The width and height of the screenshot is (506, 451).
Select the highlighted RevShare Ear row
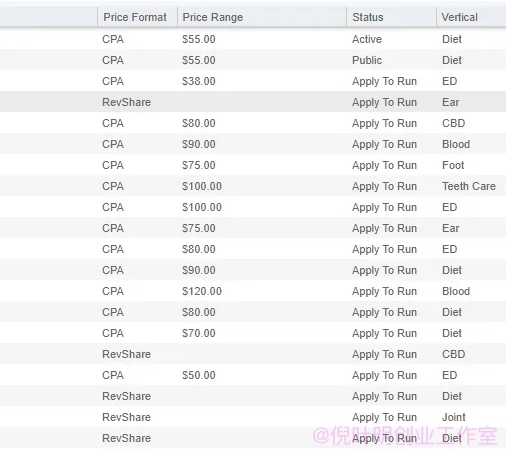(253, 102)
